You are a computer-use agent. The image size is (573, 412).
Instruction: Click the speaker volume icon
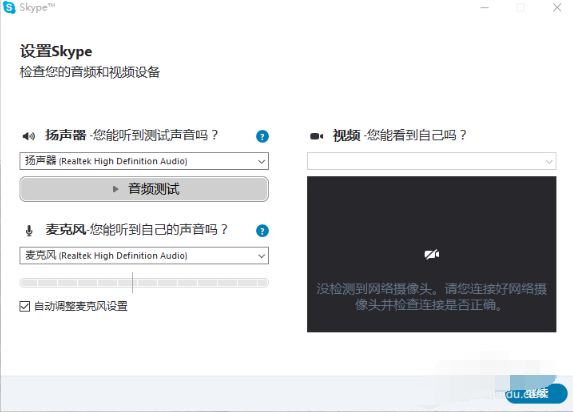[29, 136]
